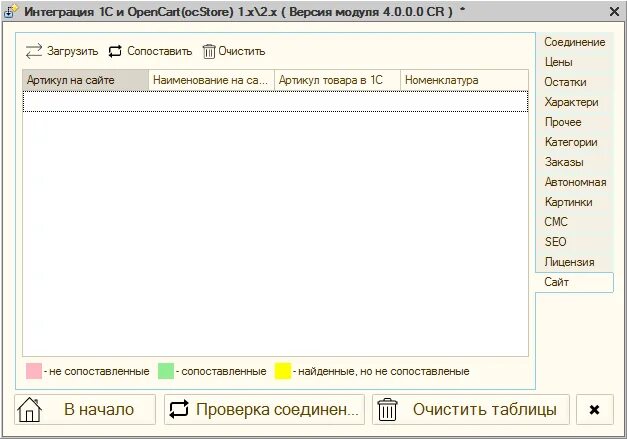Click the Артикул на сайте column header
Screen dimensions: 627x439
pos(86,80)
